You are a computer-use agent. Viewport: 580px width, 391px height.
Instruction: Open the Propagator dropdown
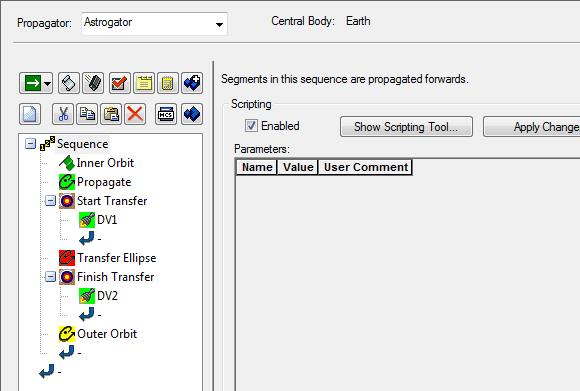click(219, 24)
